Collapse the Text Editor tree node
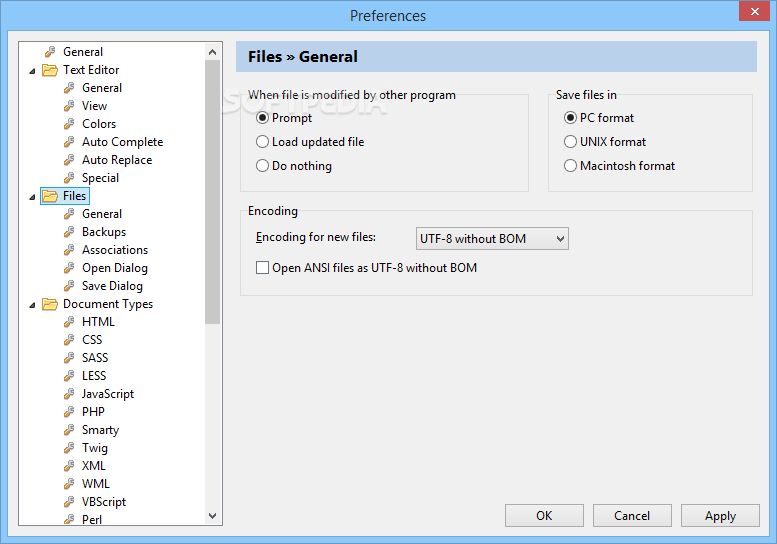This screenshot has height=544, width=777. [32, 71]
